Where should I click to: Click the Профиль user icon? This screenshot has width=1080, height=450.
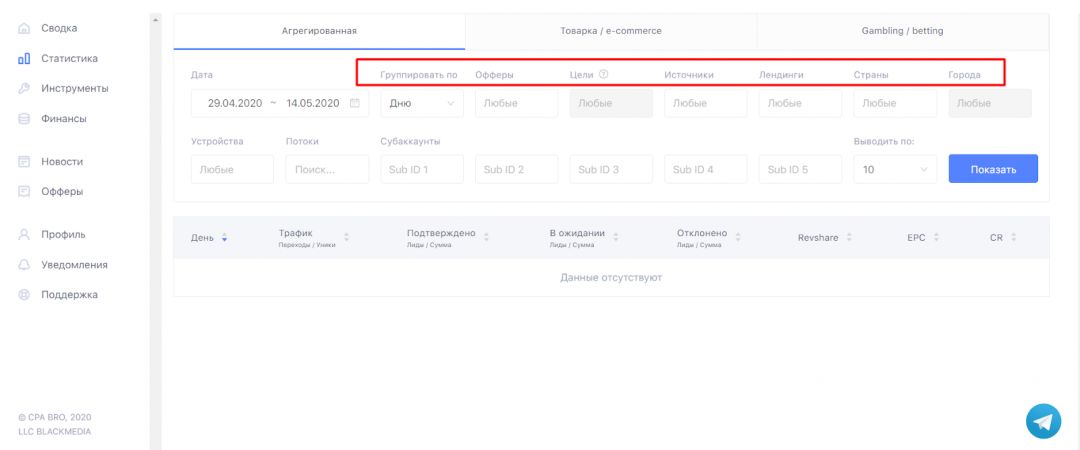[x=24, y=234]
